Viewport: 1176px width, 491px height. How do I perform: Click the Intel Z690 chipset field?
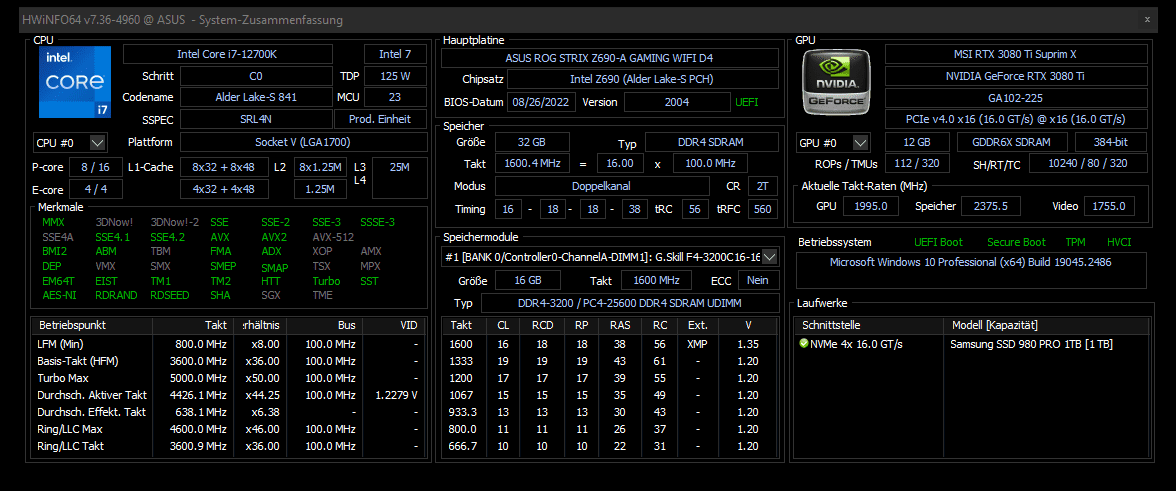(644, 79)
